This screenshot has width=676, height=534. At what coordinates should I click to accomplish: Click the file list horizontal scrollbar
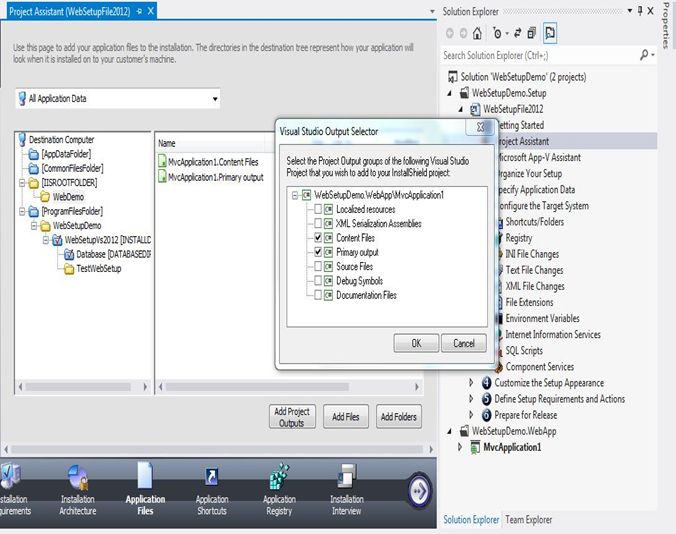click(x=289, y=387)
